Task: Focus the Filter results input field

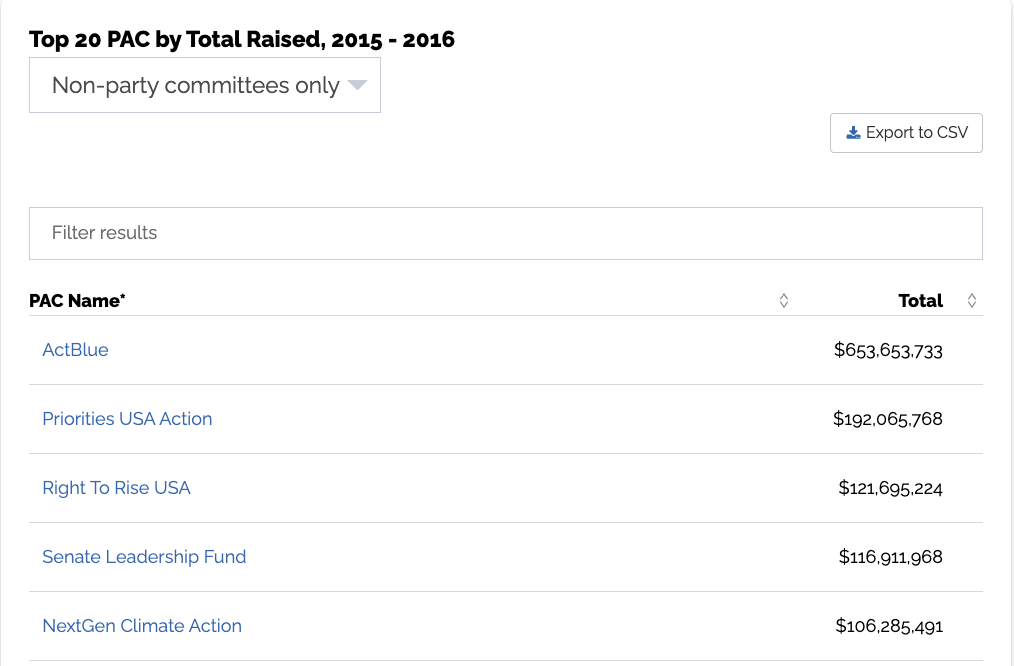Action: click(x=506, y=233)
